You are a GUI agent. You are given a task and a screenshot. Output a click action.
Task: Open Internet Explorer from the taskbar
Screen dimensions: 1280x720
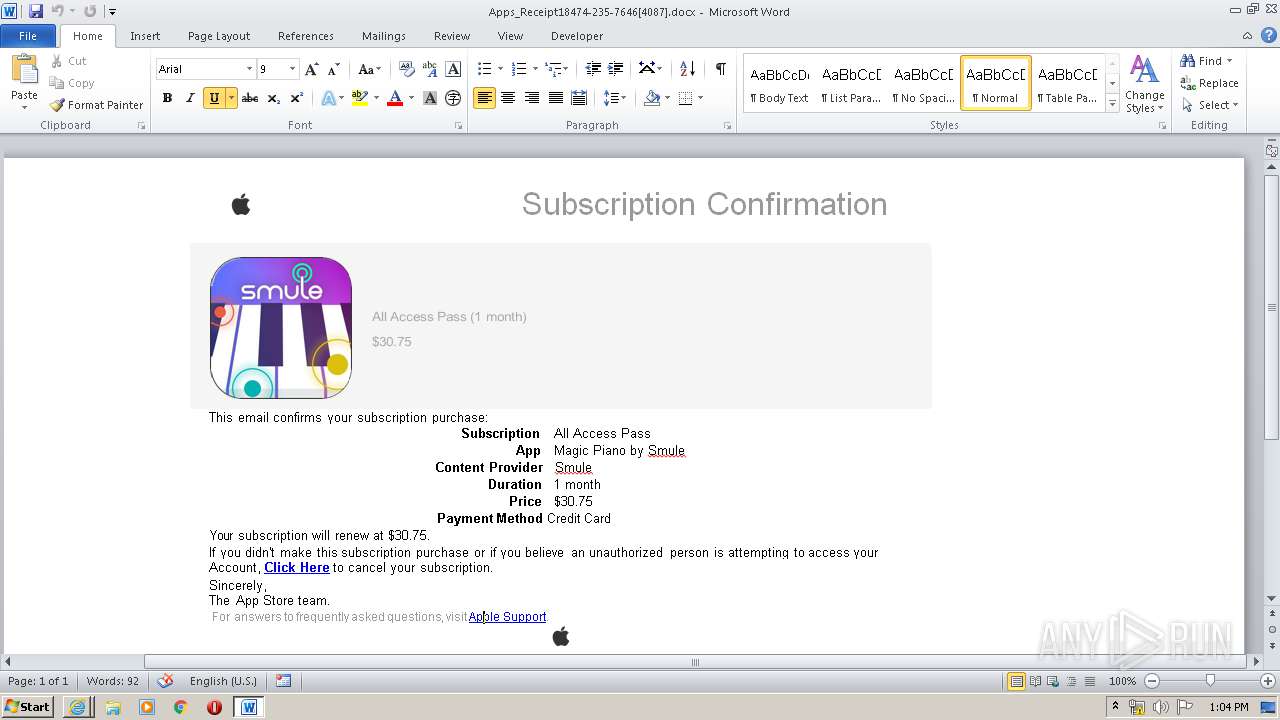click(x=77, y=707)
